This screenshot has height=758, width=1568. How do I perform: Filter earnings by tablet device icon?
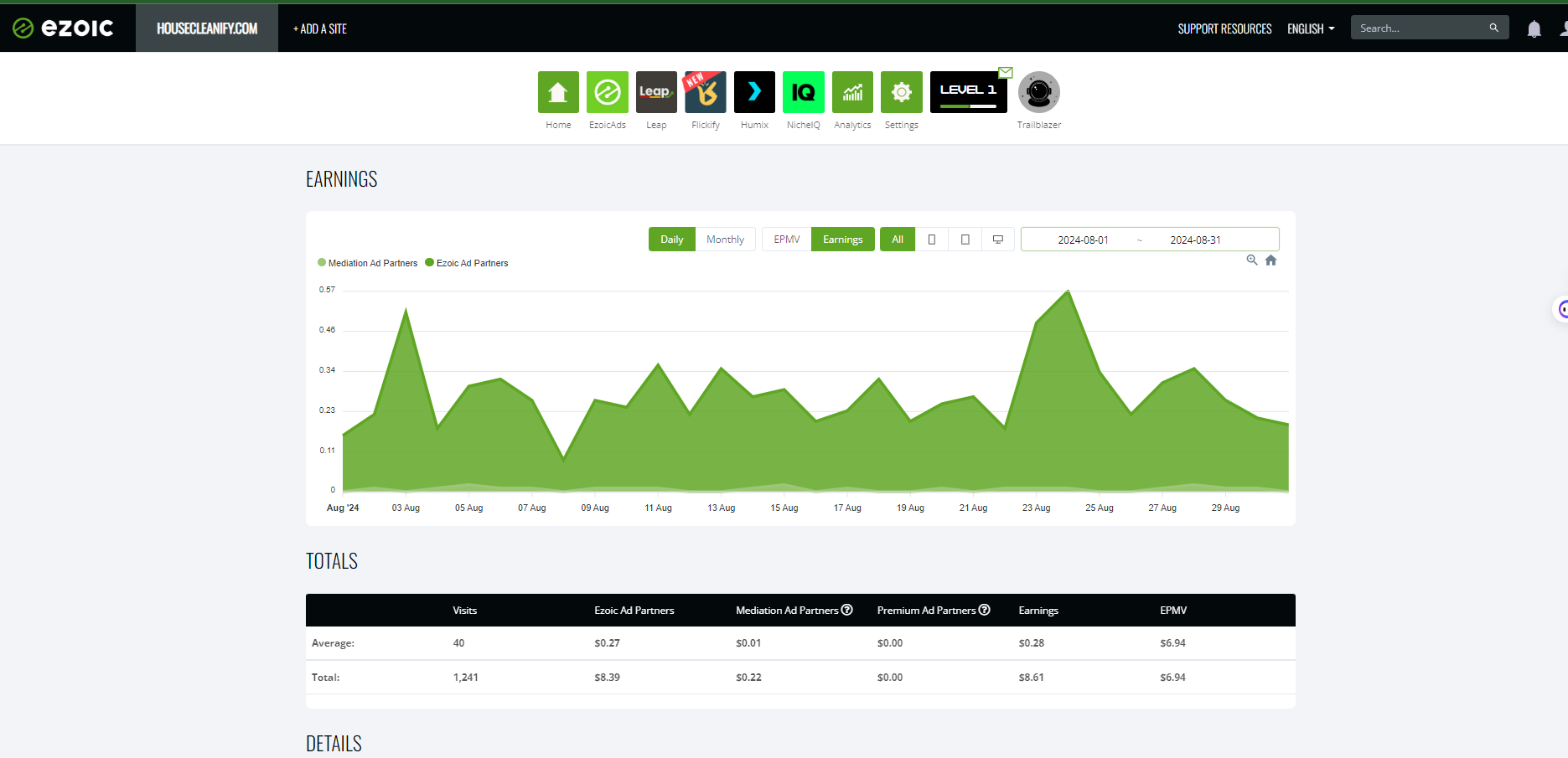click(965, 240)
